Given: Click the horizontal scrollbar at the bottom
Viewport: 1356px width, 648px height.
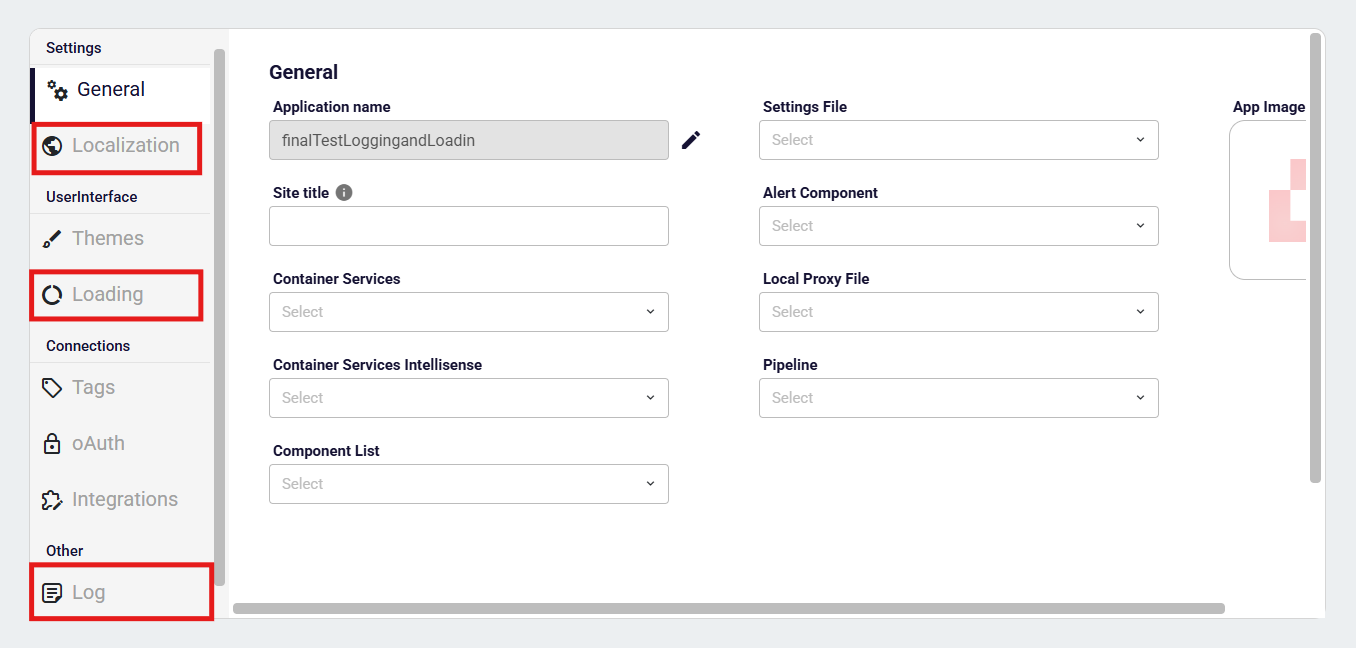Looking at the screenshot, I should [x=728, y=608].
